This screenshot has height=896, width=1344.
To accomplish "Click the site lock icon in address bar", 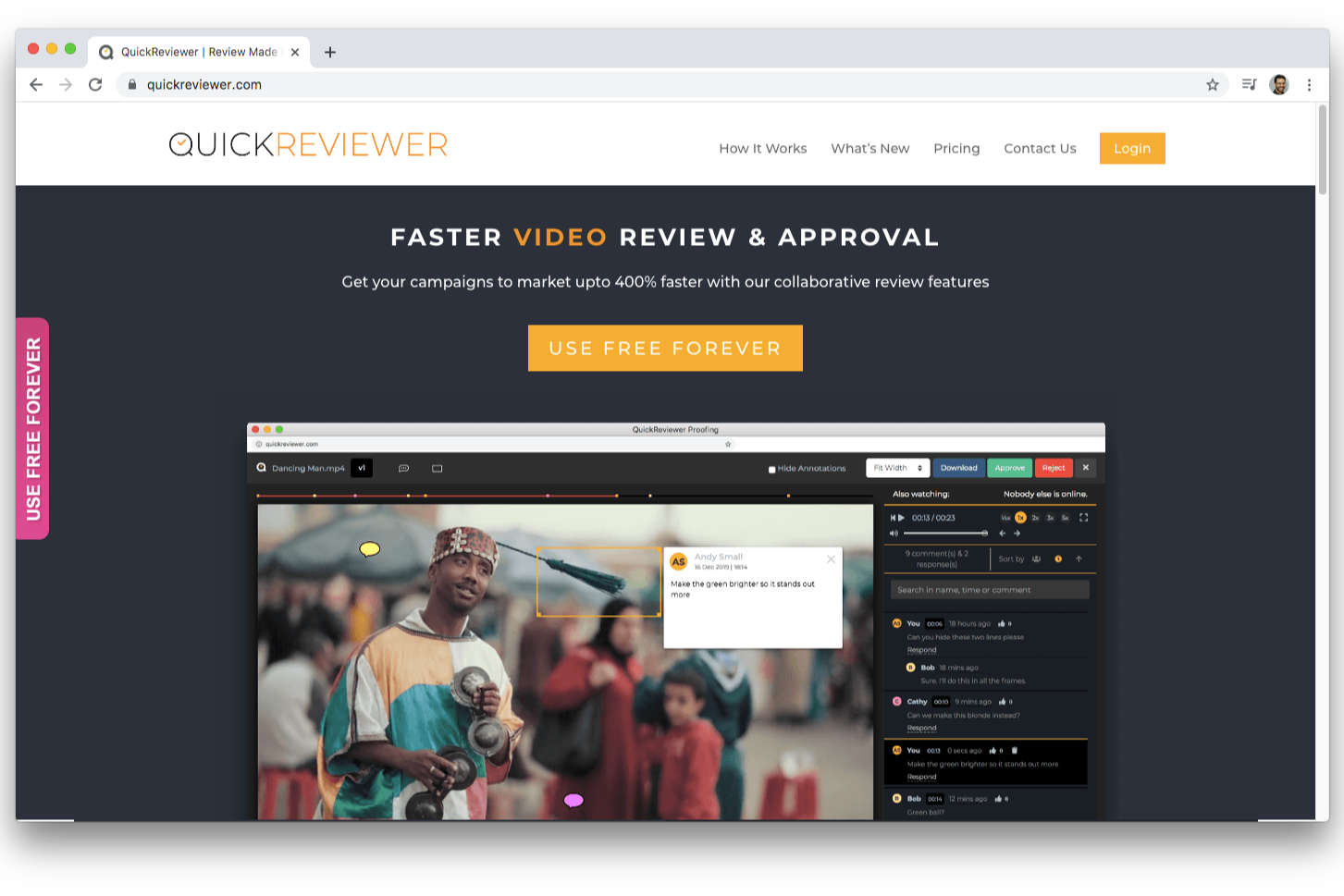I will [132, 84].
